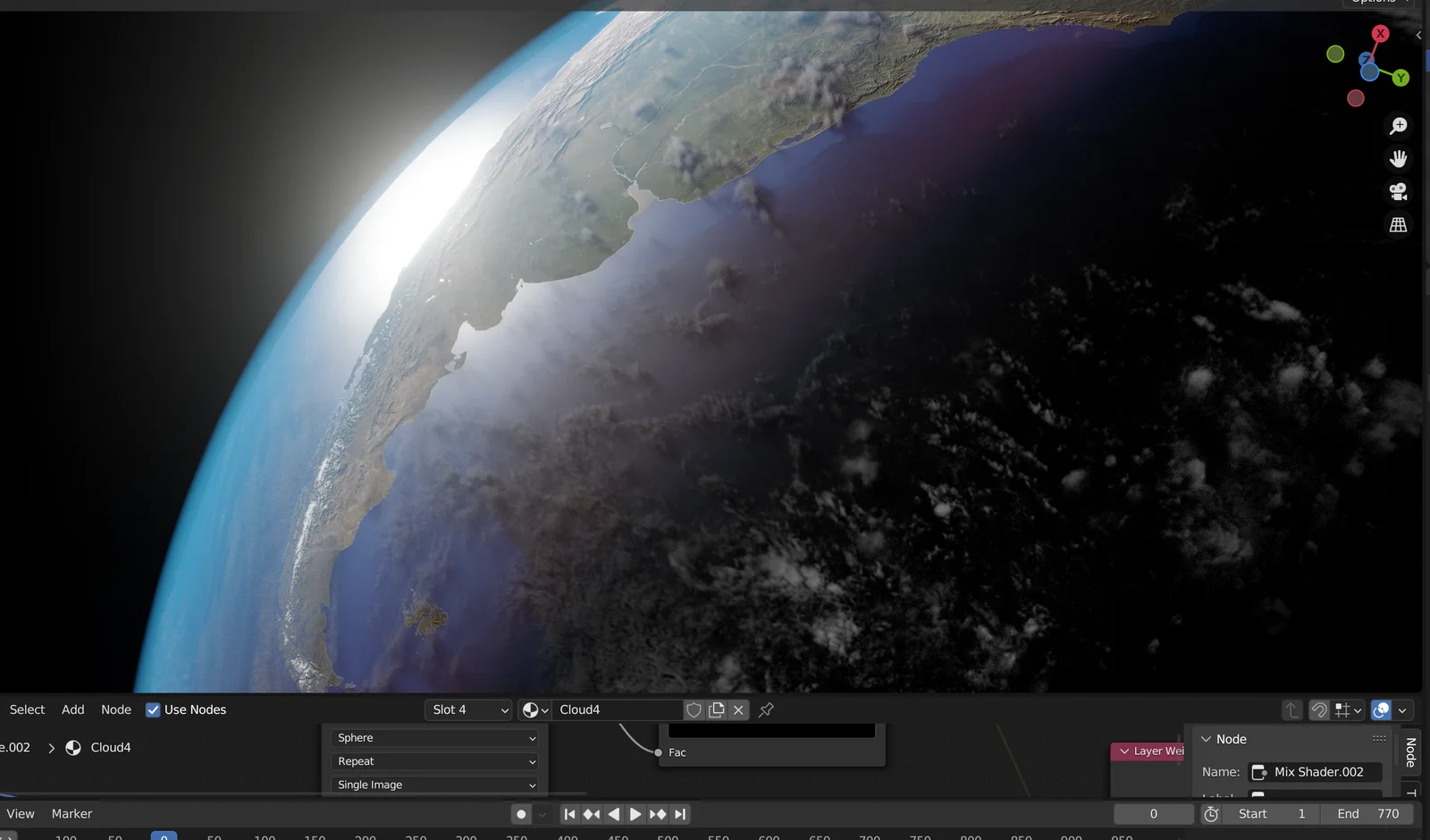Activate the Move View hand icon
The image size is (1430, 840).
tap(1399, 159)
